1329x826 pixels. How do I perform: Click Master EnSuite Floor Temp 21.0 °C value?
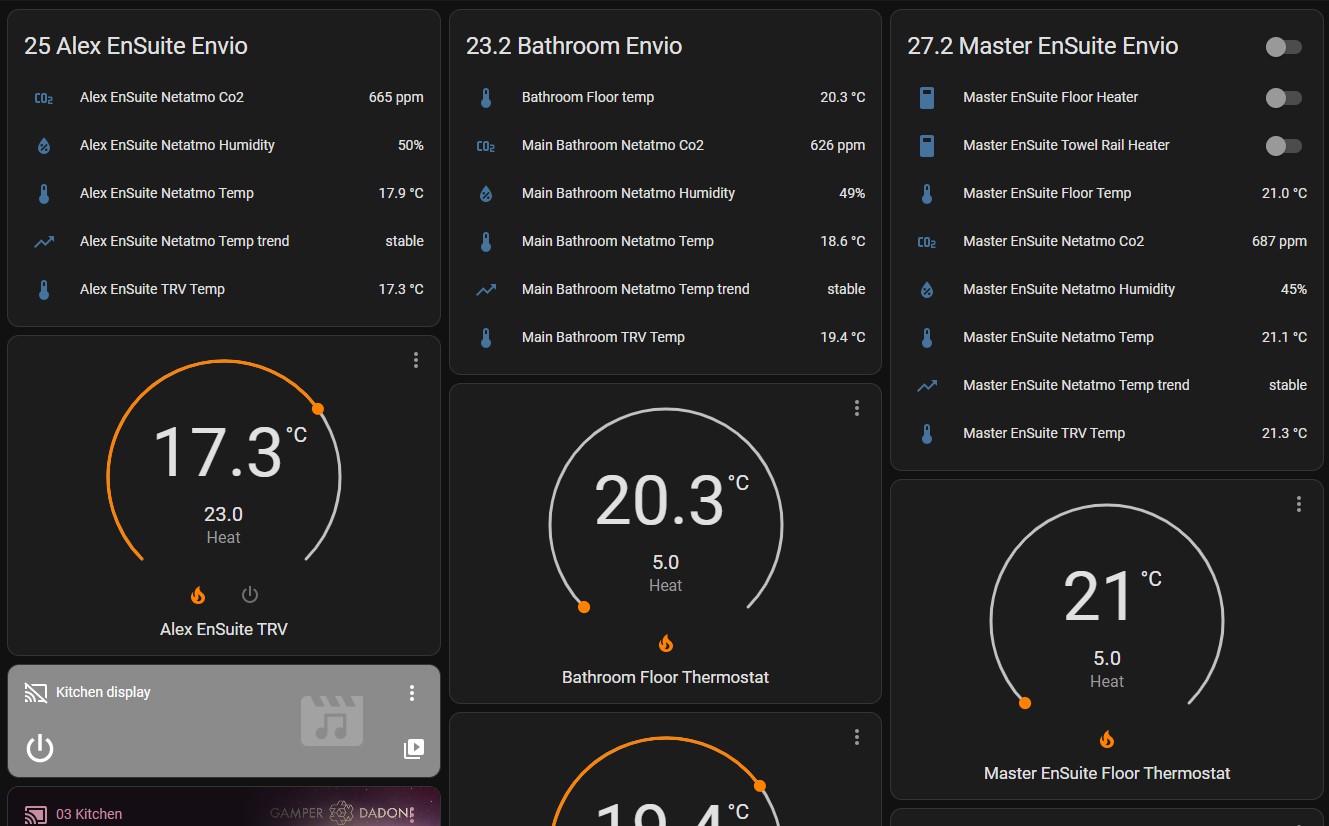1284,194
